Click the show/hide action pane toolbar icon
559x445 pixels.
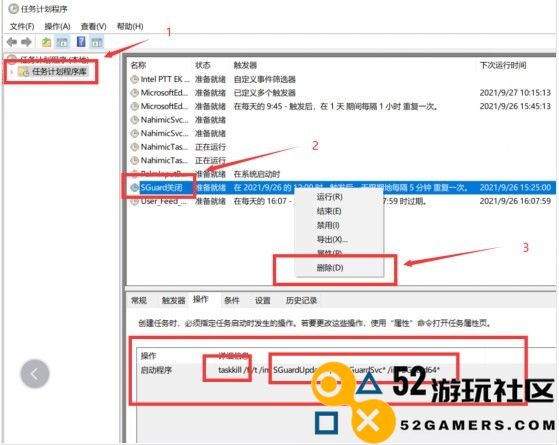(97, 42)
